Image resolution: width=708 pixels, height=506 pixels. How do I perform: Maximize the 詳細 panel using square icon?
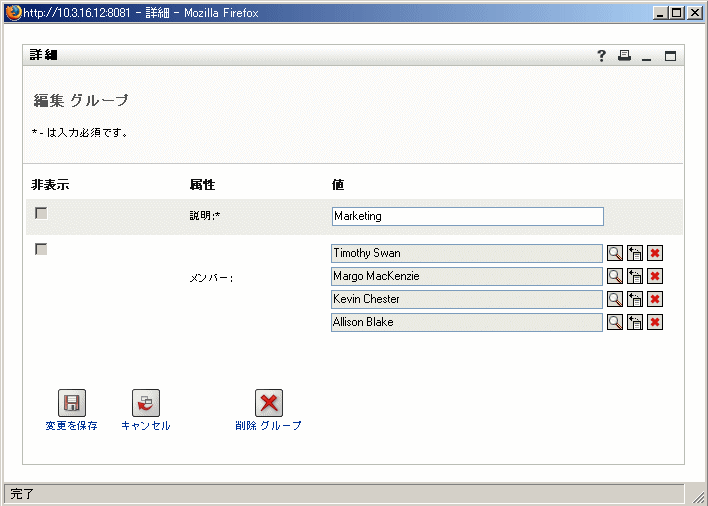(x=671, y=56)
